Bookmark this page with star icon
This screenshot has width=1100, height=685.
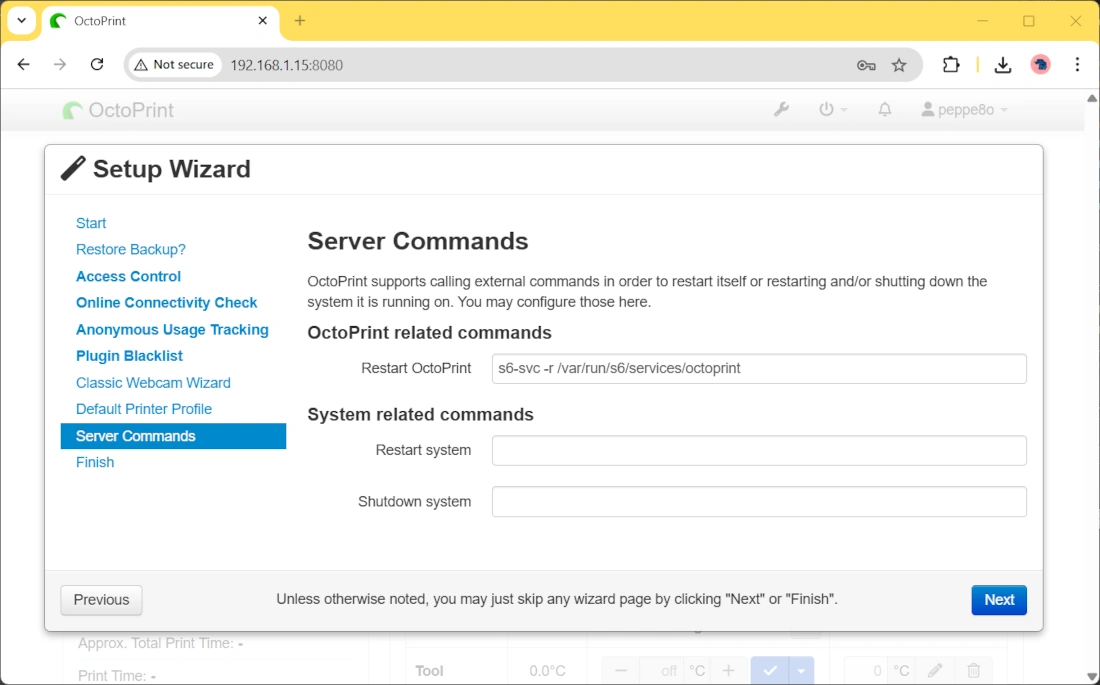point(899,65)
